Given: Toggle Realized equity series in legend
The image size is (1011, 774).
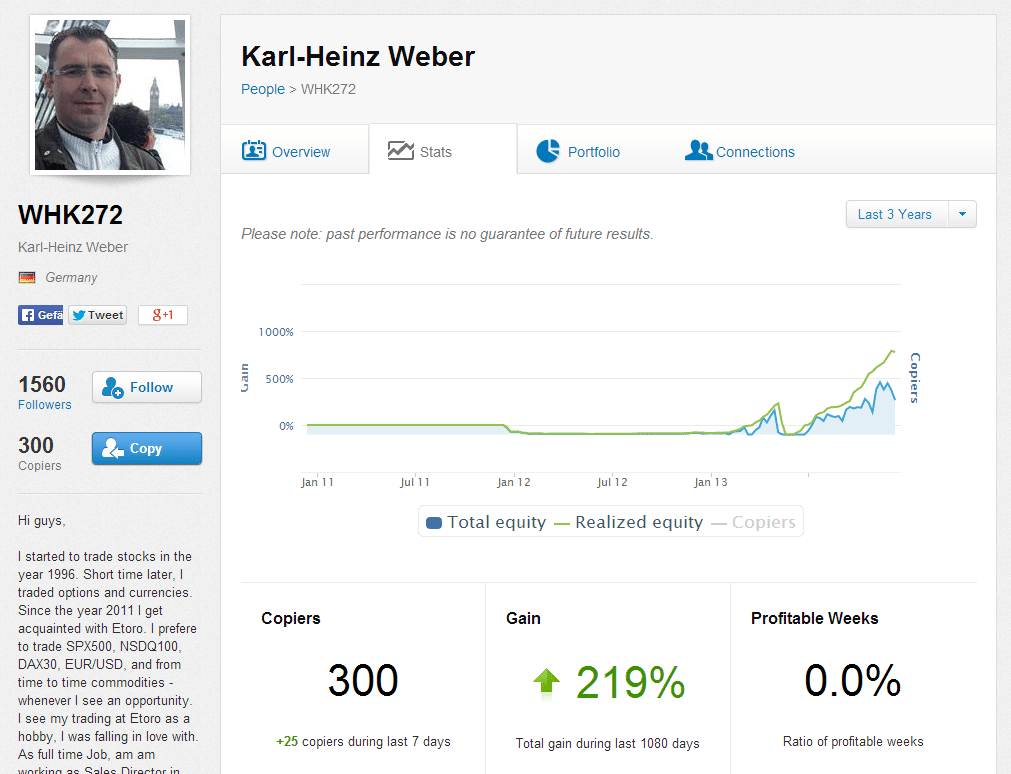Looking at the screenshot, I should click(x=629, y=522).
